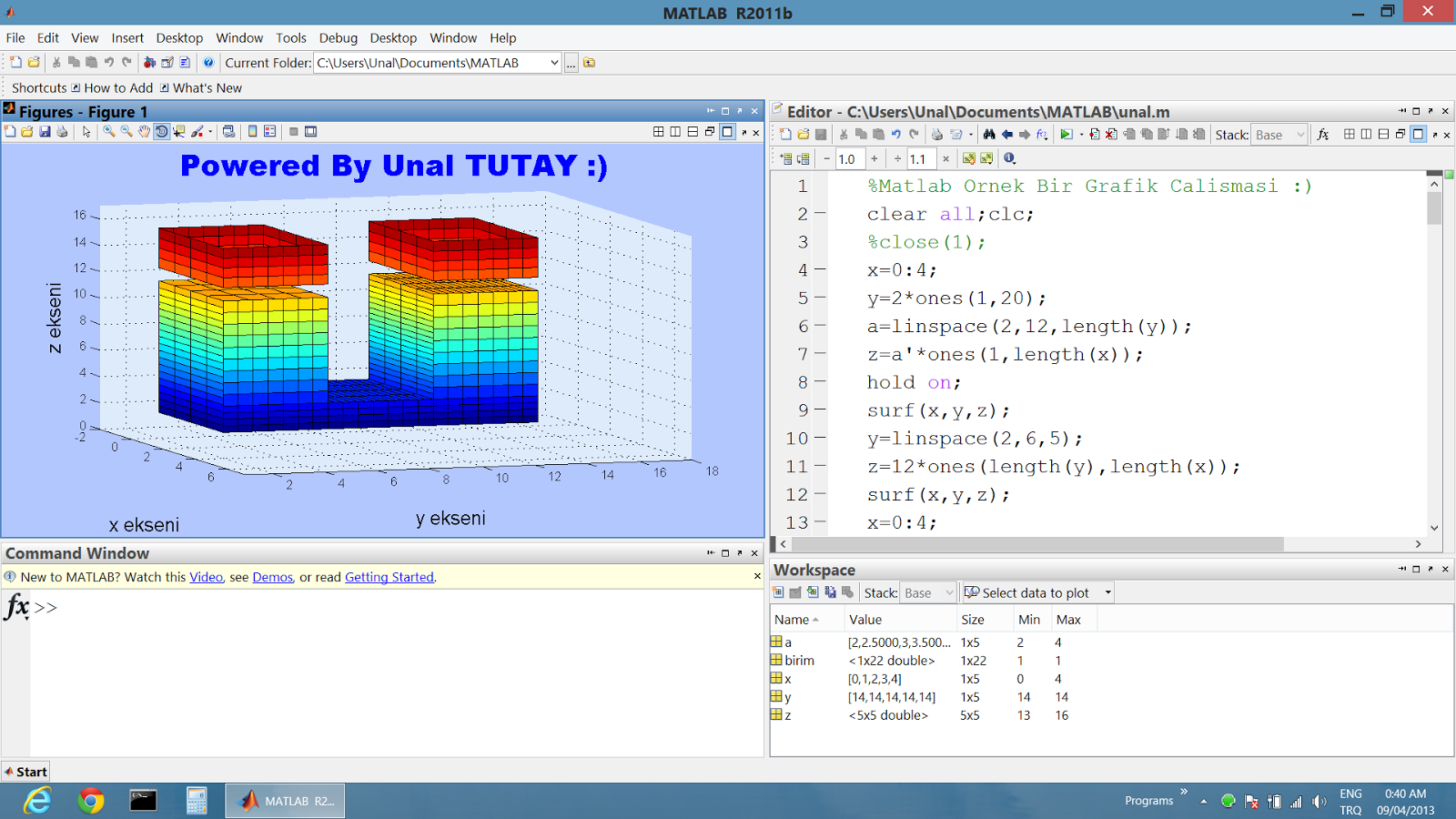Viewport: 1456px width, 819px height.
Task: Open the Help menu
Action: (x=503, y=38)
